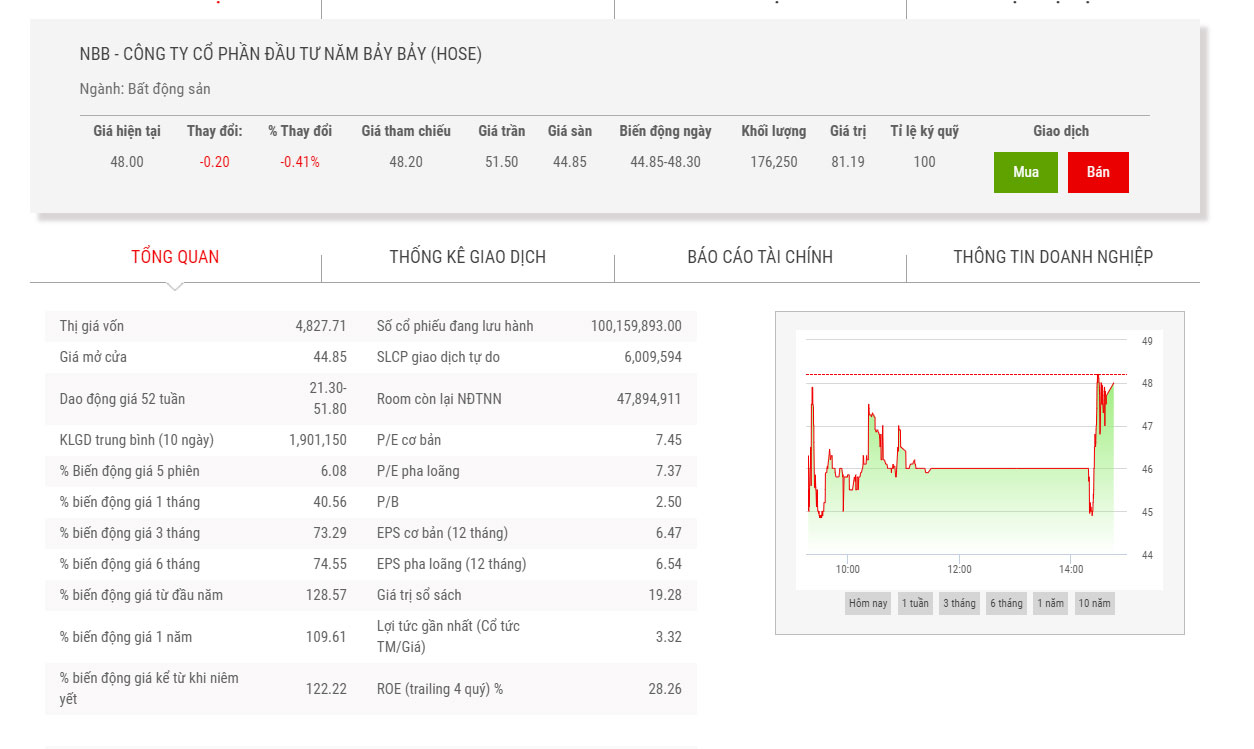Image resolution: width=1254 pixels, height=749 pixels.
Task: Click the 14:00 time axis label
Action: (x=1070, y=569)
